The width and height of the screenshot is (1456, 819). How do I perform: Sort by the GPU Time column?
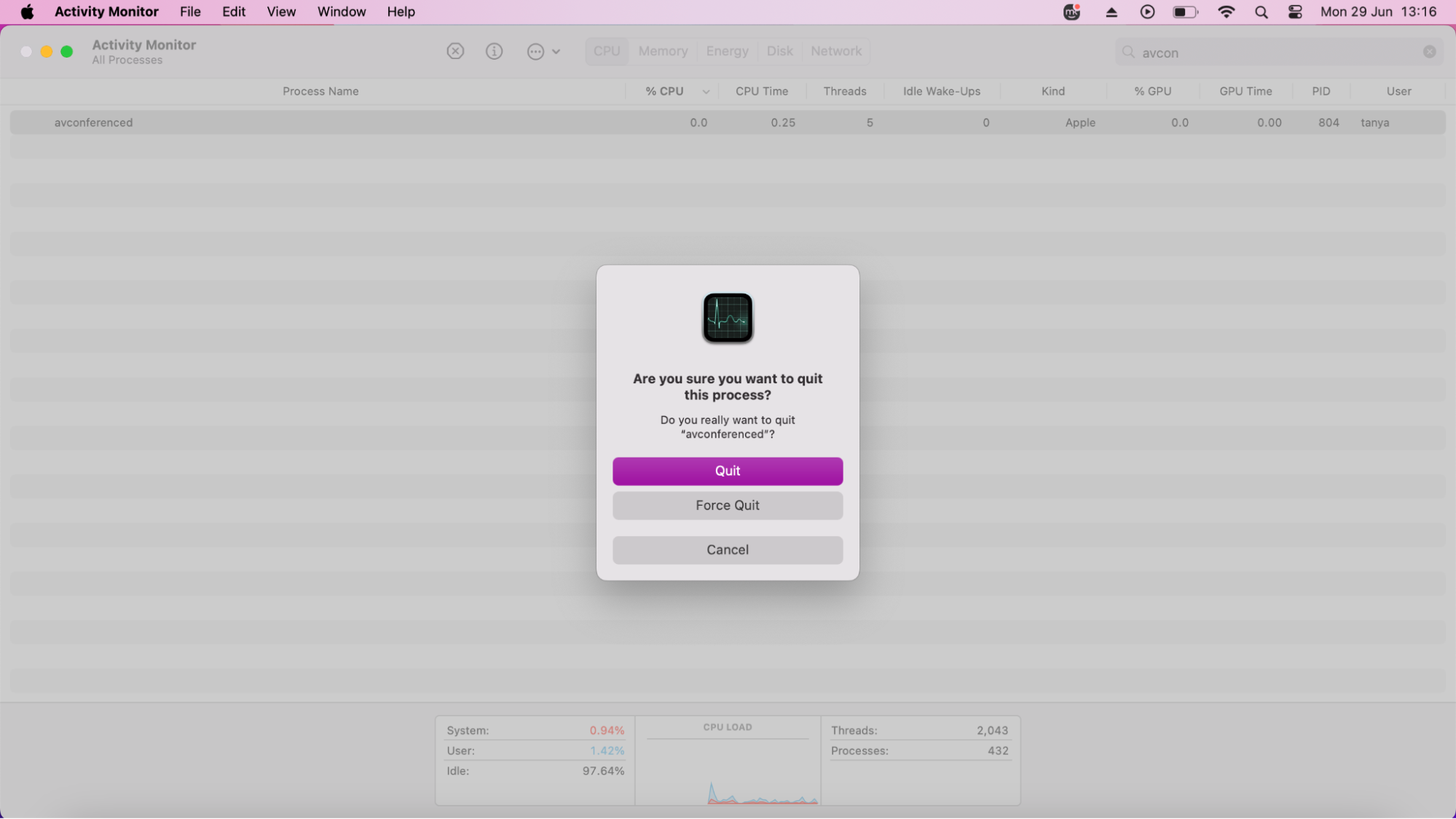pos(1246,91)
